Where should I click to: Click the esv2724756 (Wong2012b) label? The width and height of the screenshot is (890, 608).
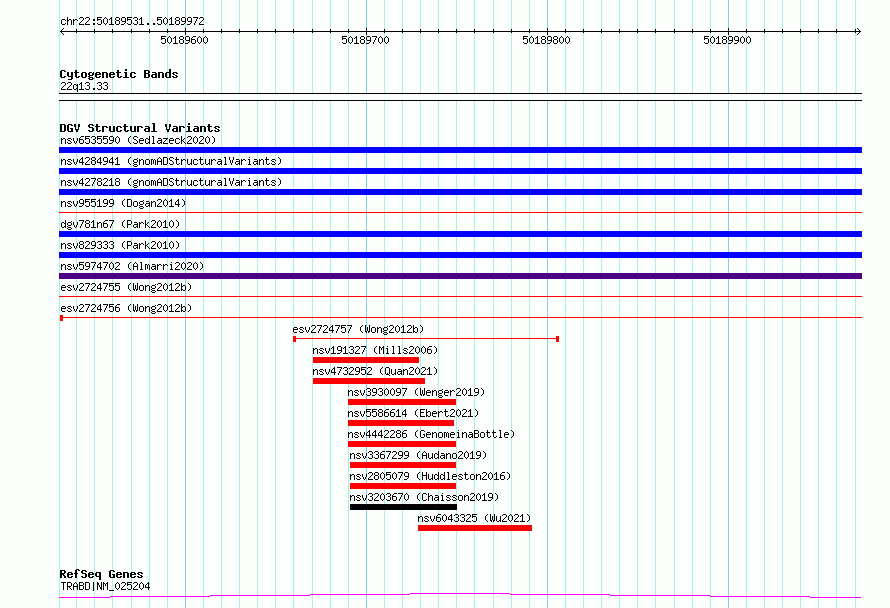point(126,308)
